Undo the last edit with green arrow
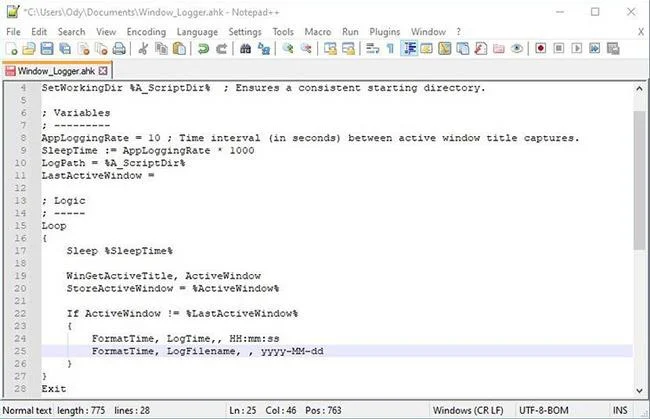Viewport: 650px width, 419px height. (x=203, y=49)
